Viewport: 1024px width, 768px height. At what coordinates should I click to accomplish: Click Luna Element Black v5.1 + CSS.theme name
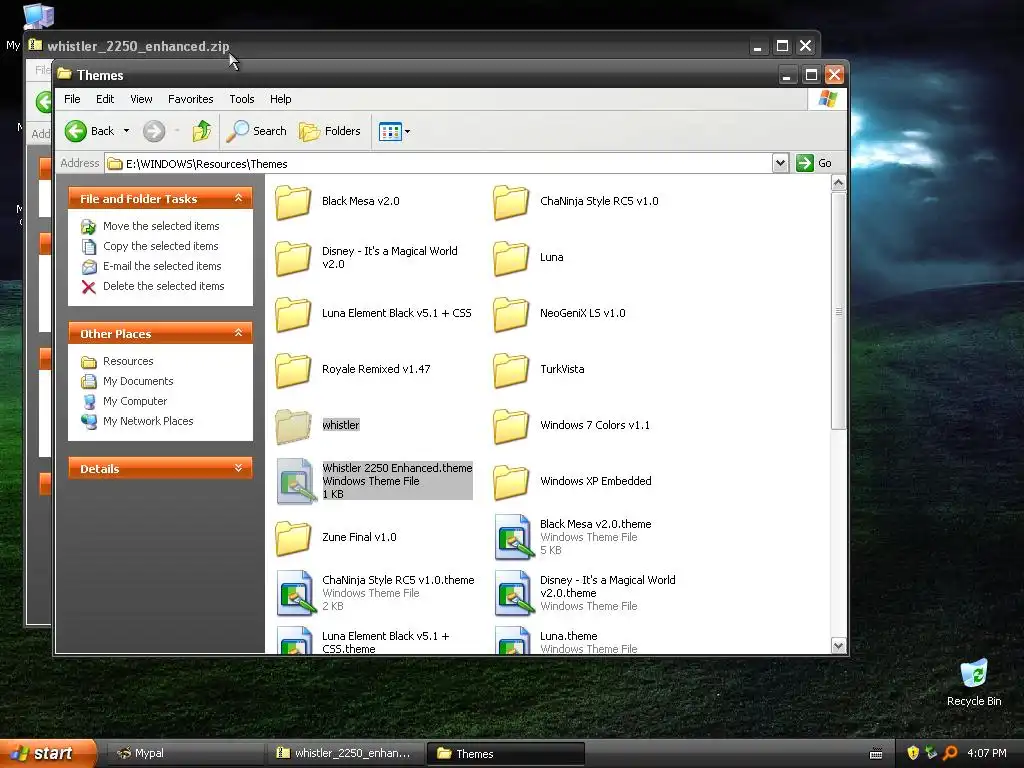(385, 643)
